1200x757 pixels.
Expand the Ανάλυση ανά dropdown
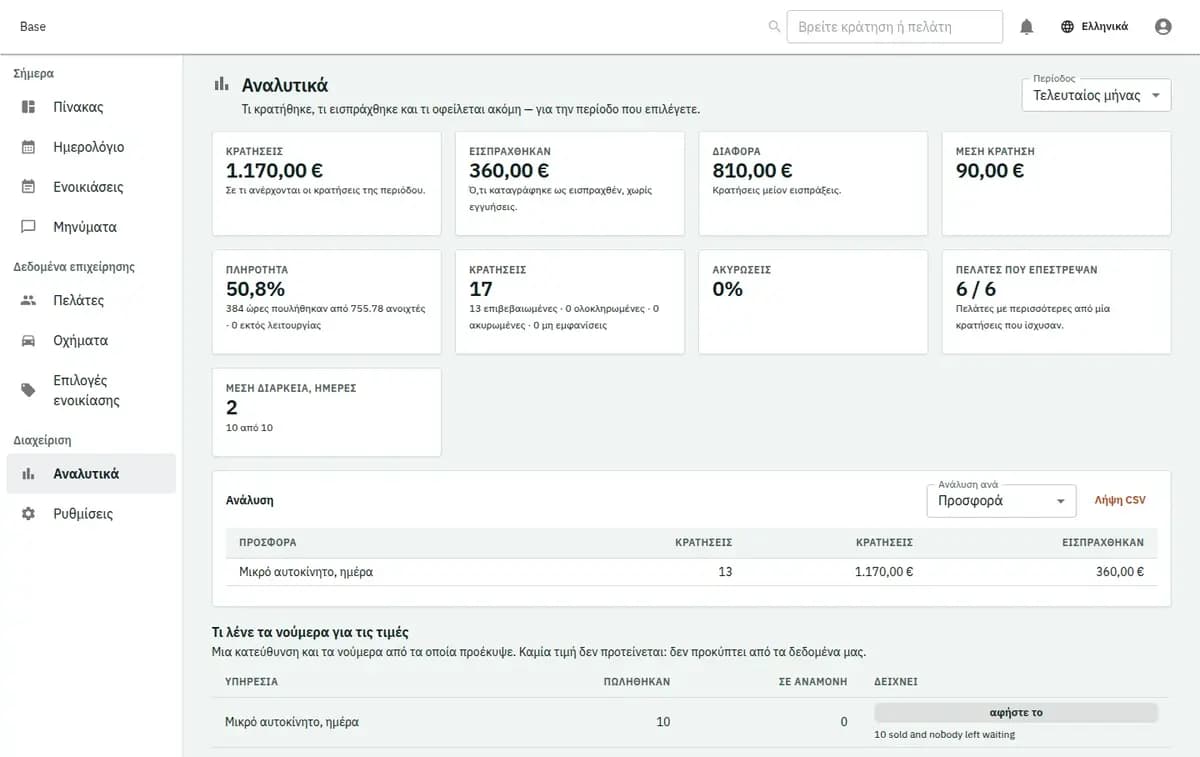1001,501
